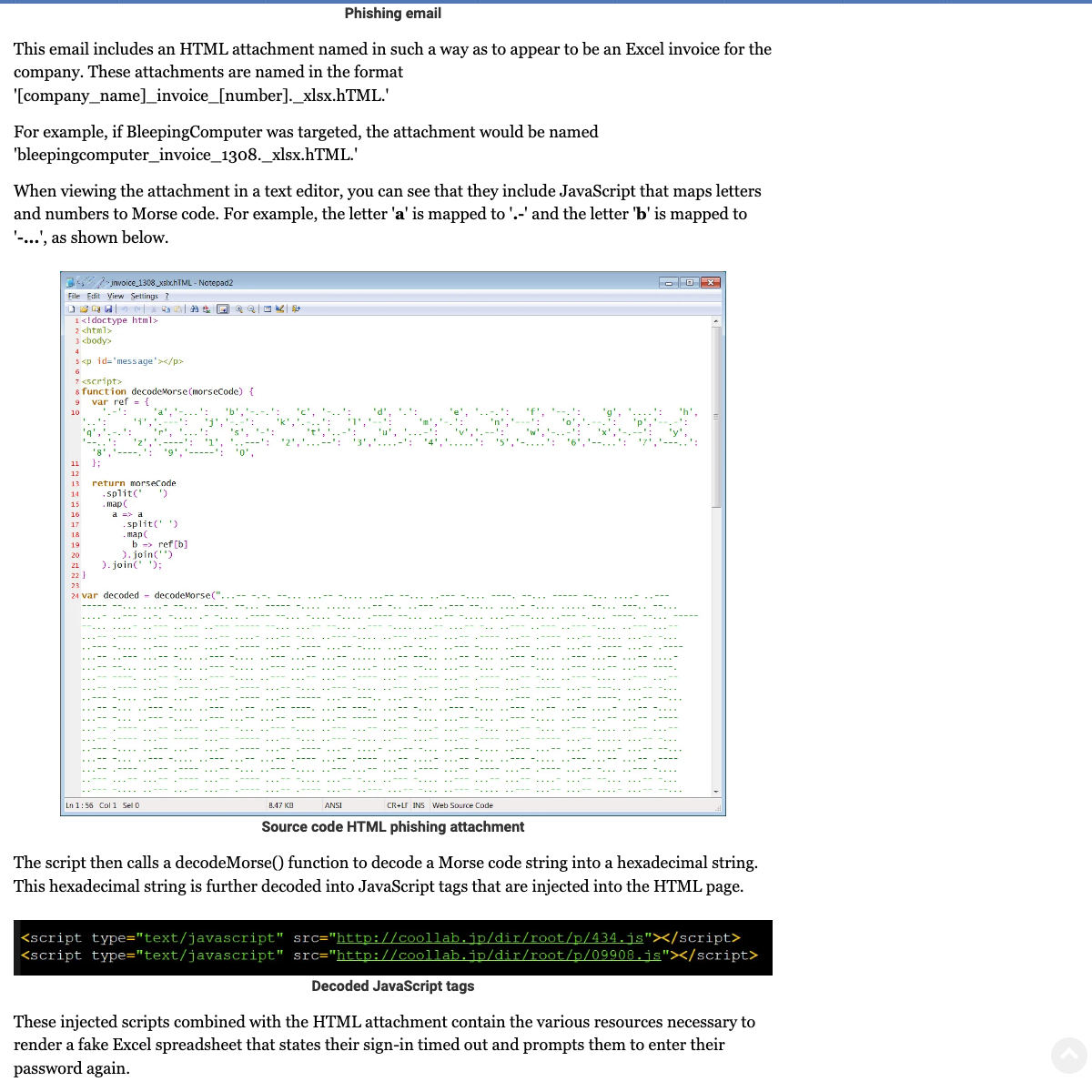This screenshot has width=1092, height=1092.
Task: Click the coollab.jp 434.js script URL
Action: [490, 938]
